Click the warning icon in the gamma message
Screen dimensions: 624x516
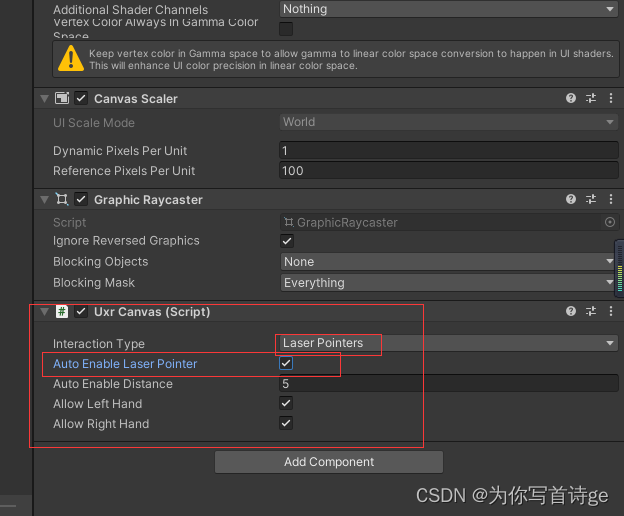(71, 58)
